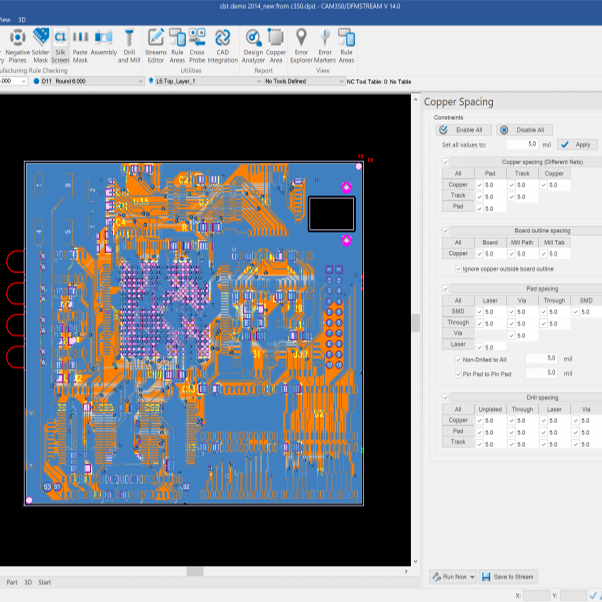The image size is (602, 602).
Task: Show Rule Areas in View group
Action: click(346, 46)
